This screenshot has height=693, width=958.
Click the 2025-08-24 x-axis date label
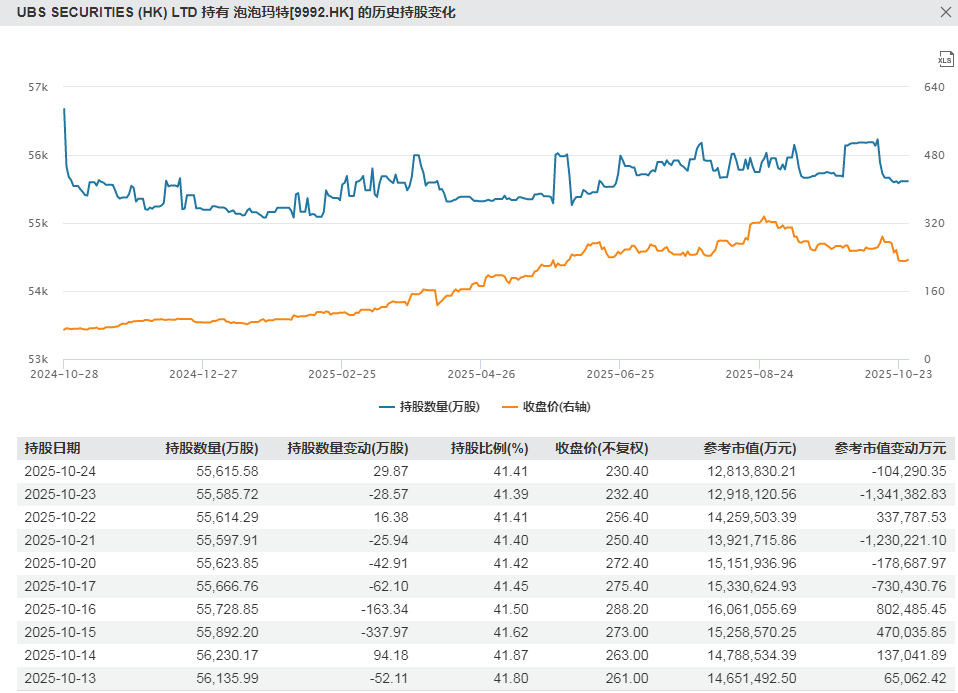pos(759,374)
